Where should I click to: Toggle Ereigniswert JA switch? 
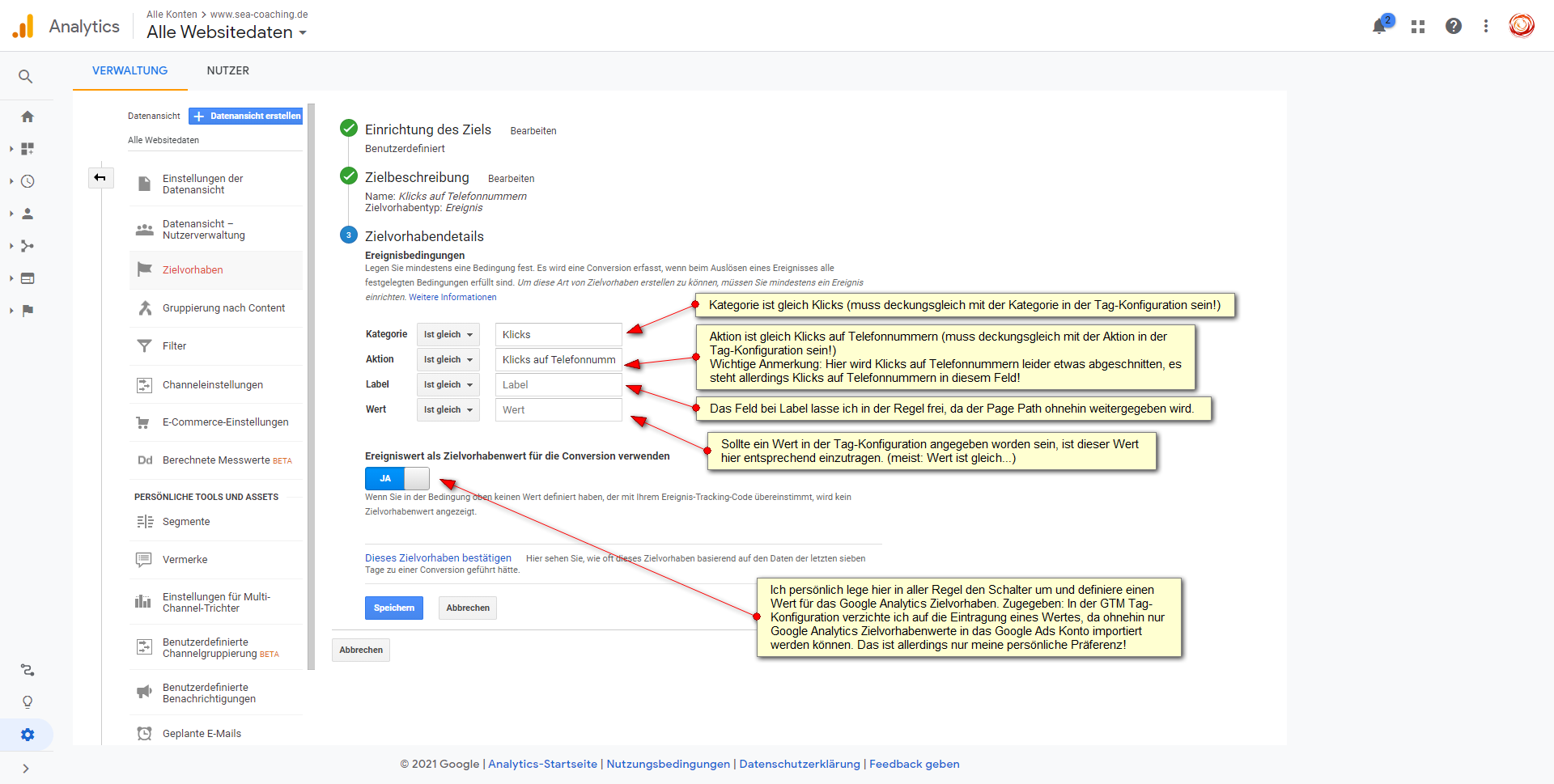(397, 478)
